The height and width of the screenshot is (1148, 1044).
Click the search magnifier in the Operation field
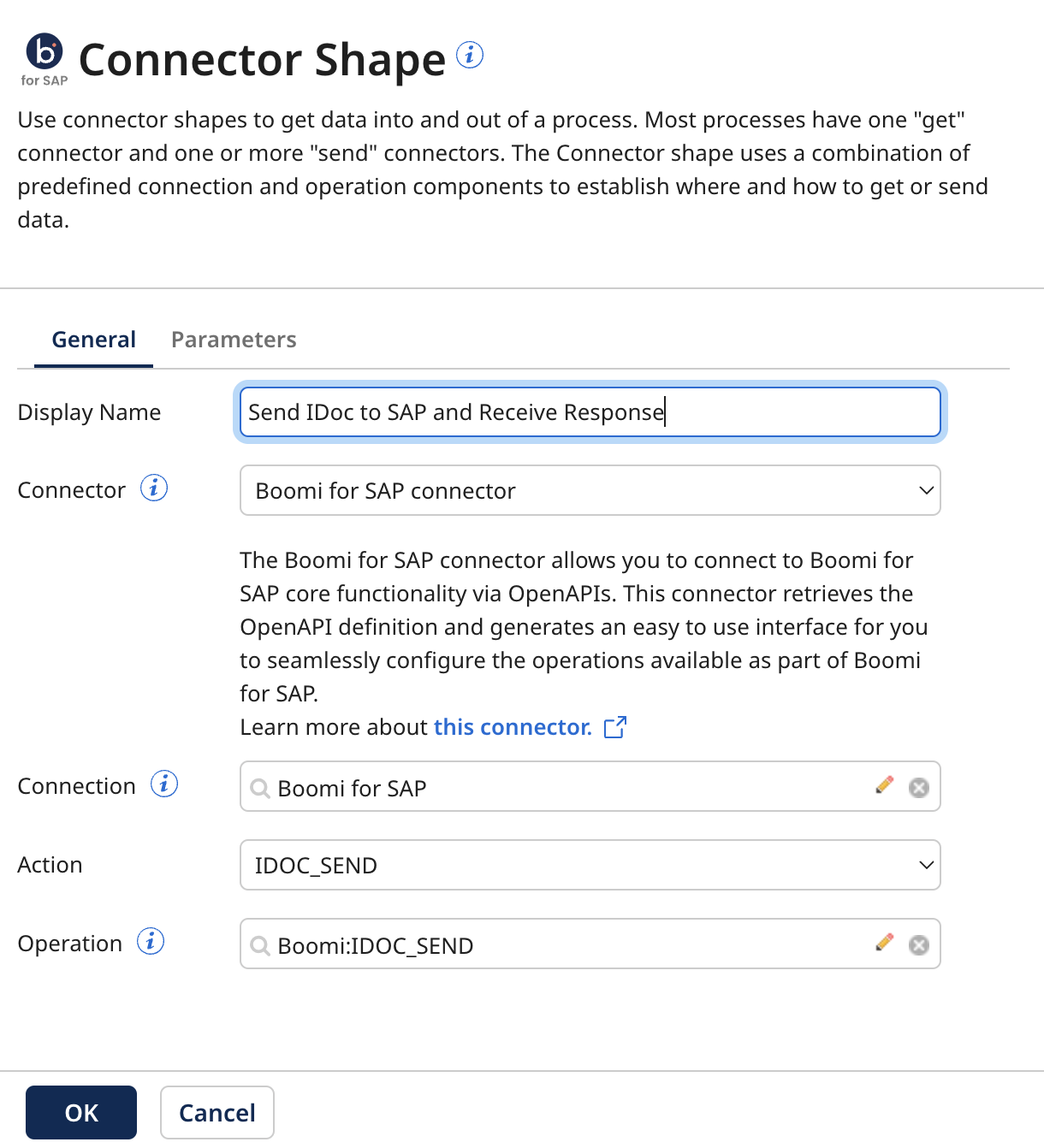[259, 945]
